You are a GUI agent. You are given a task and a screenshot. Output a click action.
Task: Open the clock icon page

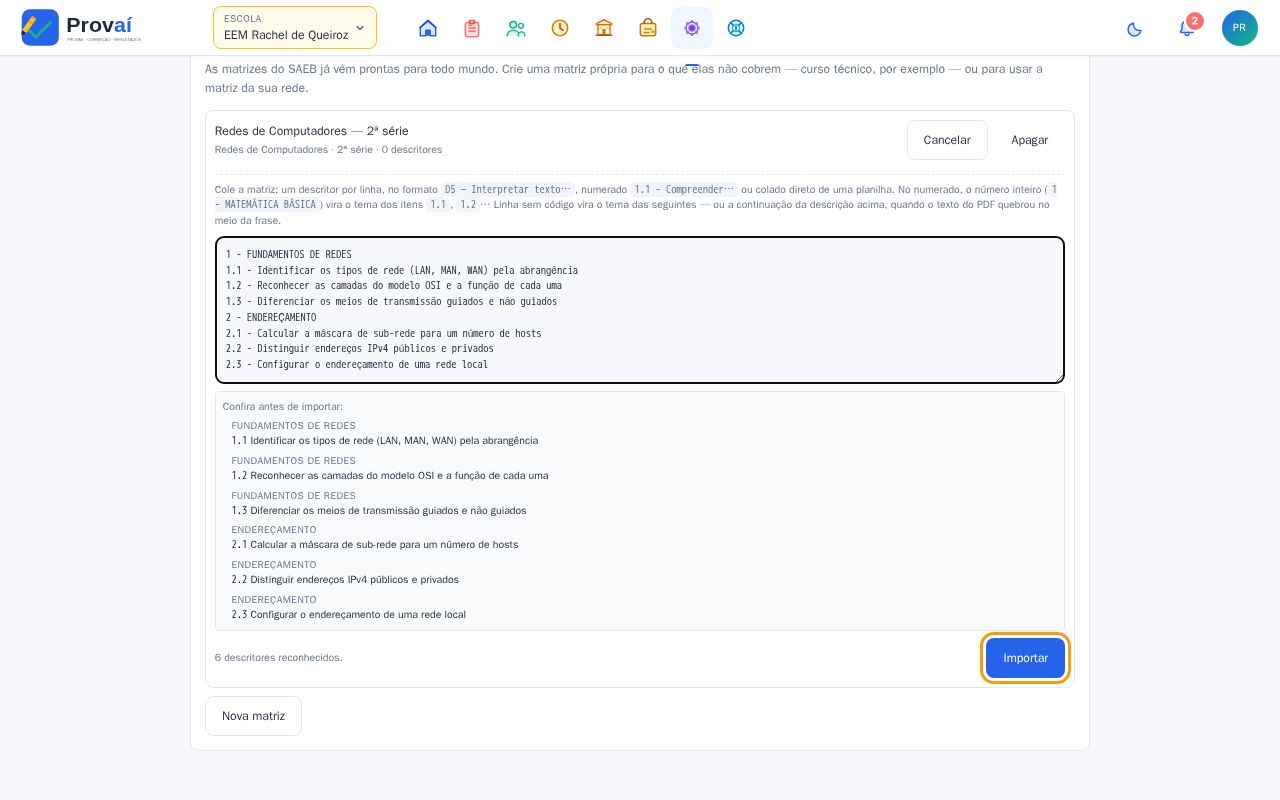(x=560, y=28)
